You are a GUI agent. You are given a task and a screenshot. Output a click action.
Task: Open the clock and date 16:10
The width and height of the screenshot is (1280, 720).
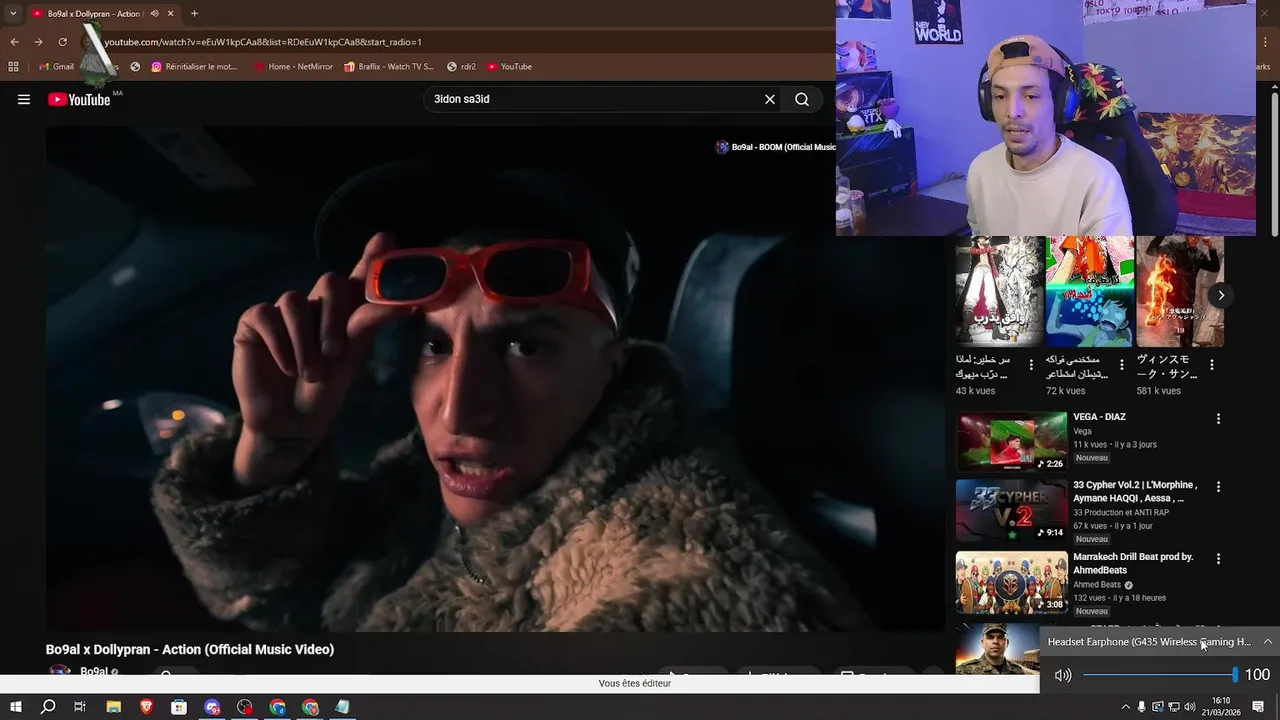click(x=1221, y=706)
